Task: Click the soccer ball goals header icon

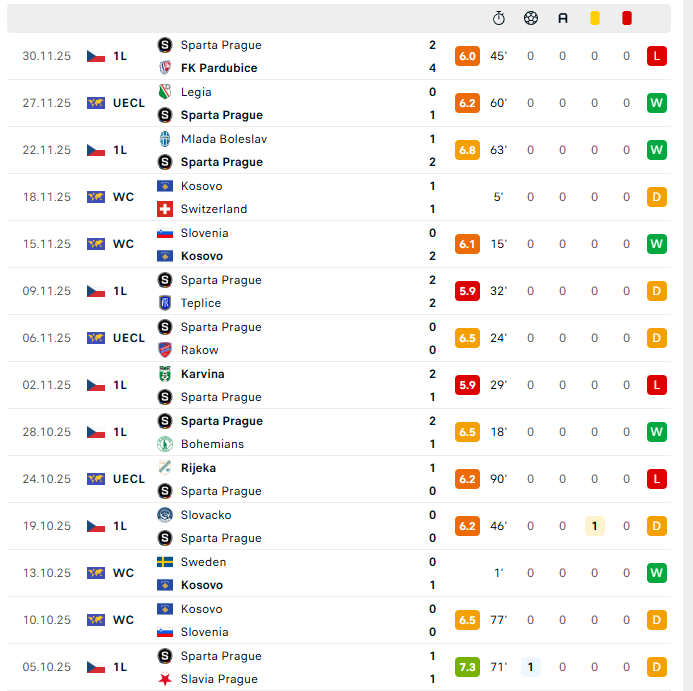Action: coord(531,18)
